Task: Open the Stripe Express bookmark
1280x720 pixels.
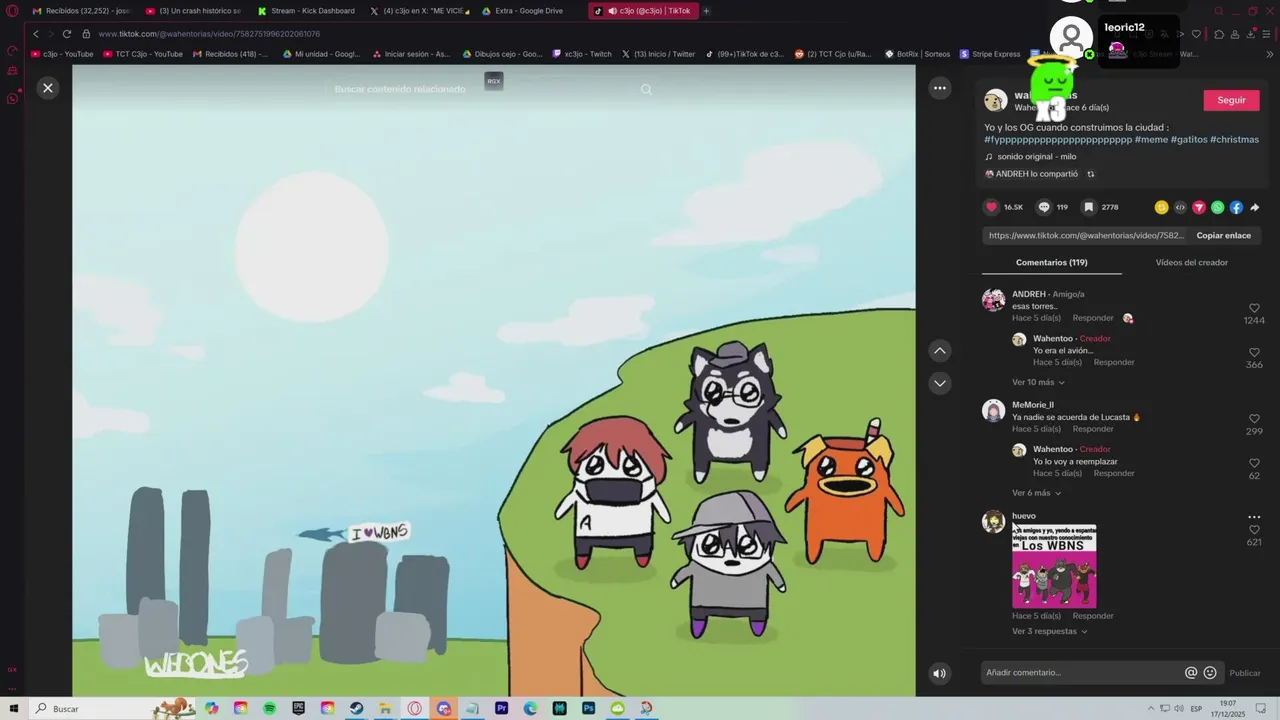Action: coord(990,54)
